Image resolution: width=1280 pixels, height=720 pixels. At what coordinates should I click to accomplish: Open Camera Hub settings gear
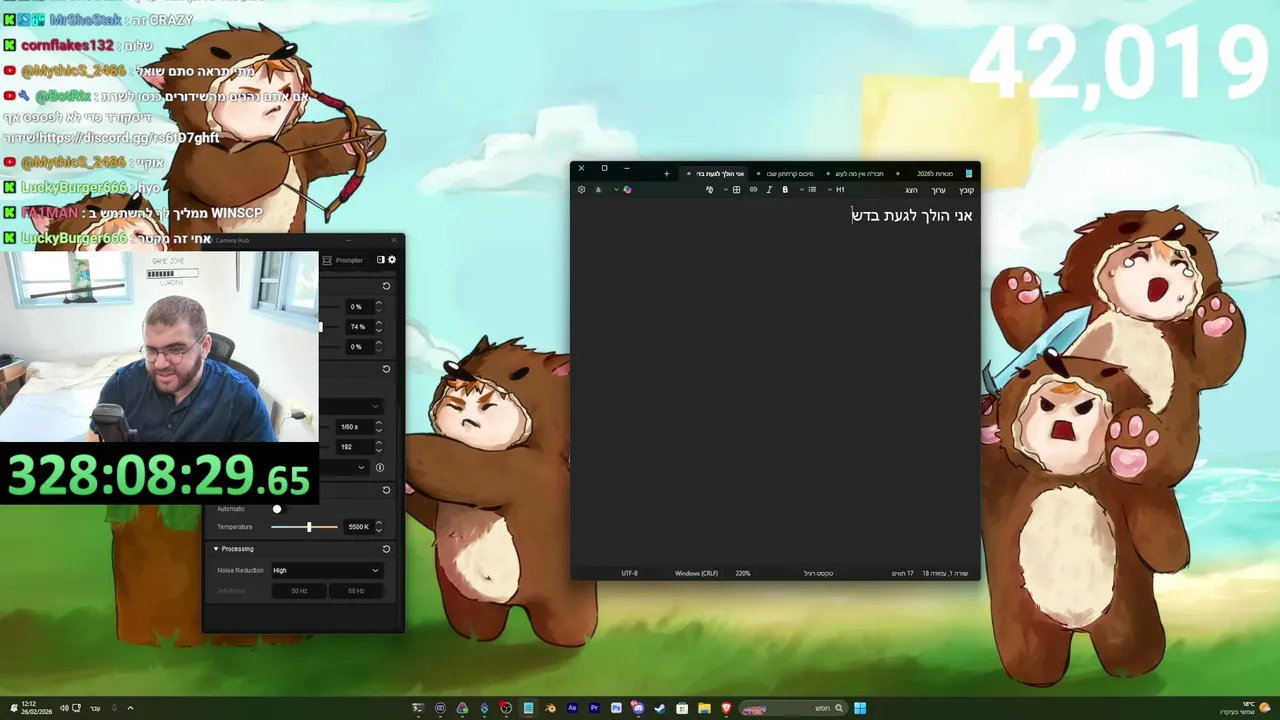click(x=392, y=260)
